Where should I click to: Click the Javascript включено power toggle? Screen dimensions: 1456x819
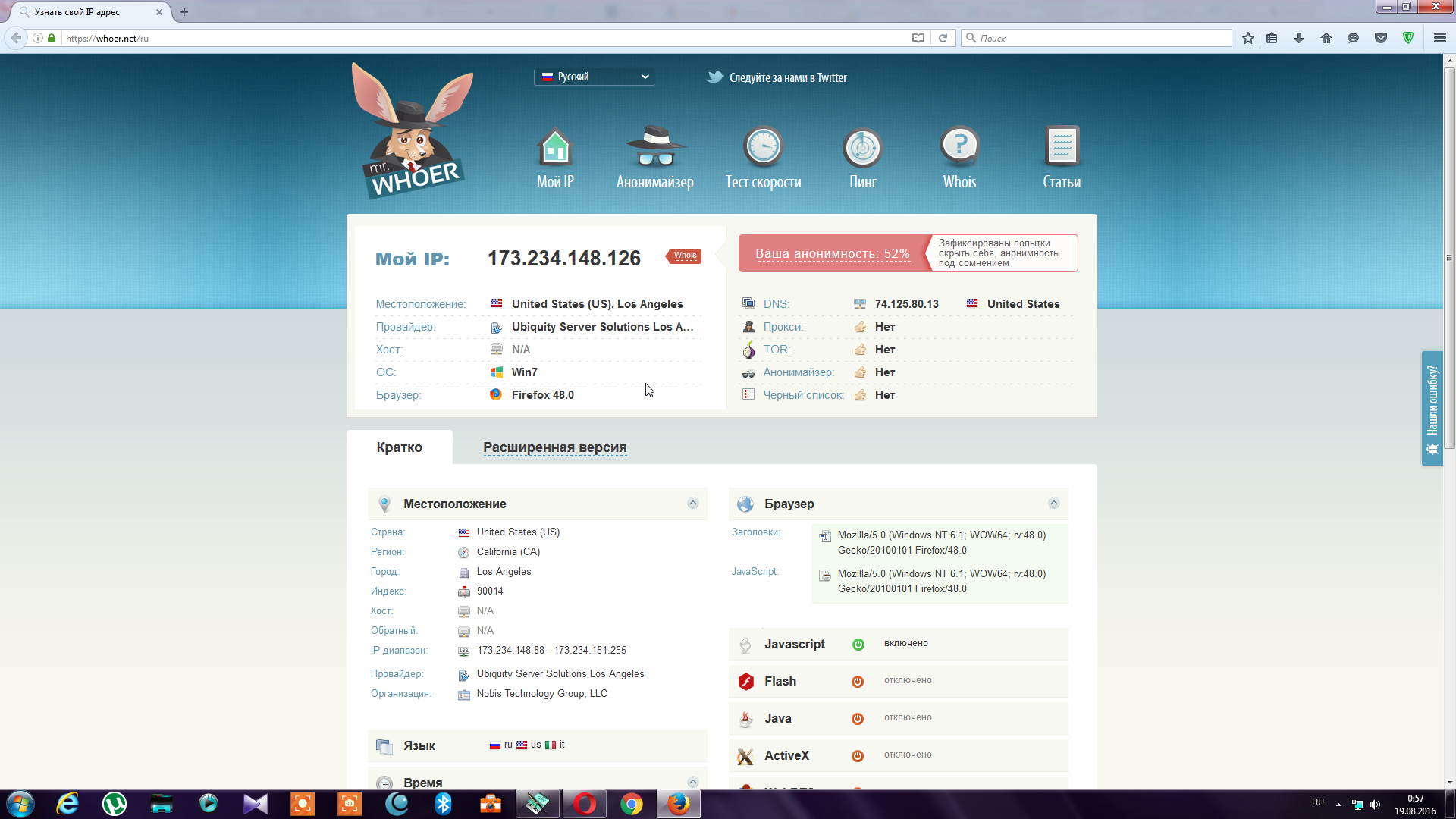coord(858,644)
